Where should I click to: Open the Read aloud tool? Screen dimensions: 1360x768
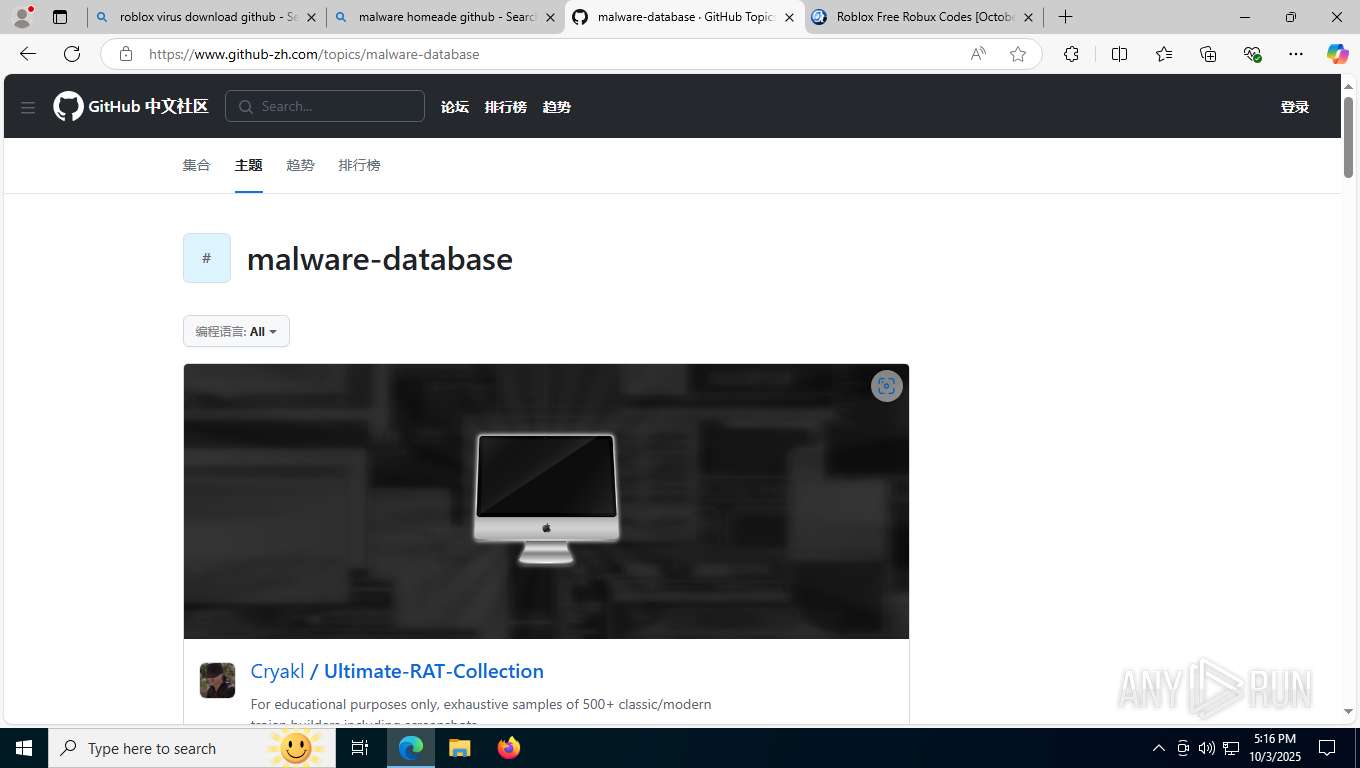[x=978, y=54]
